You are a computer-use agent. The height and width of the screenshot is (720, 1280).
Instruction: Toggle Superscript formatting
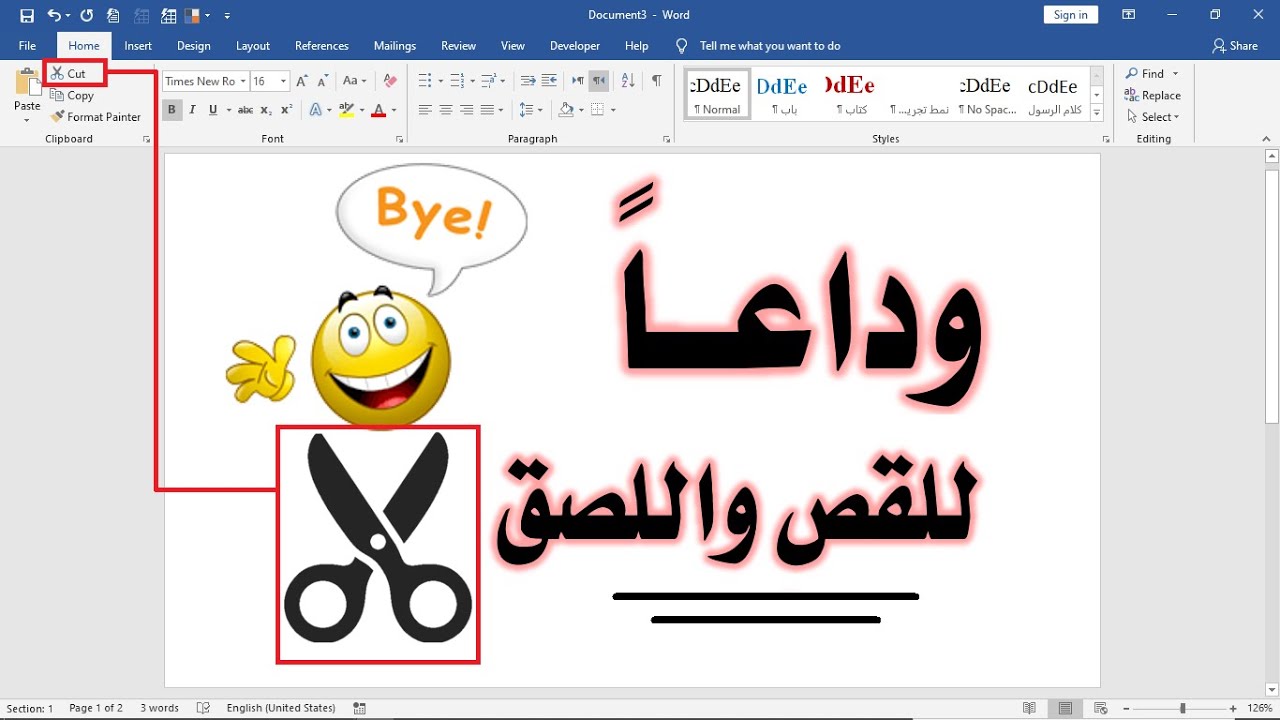pyautogui.click(x=286, y=110)
